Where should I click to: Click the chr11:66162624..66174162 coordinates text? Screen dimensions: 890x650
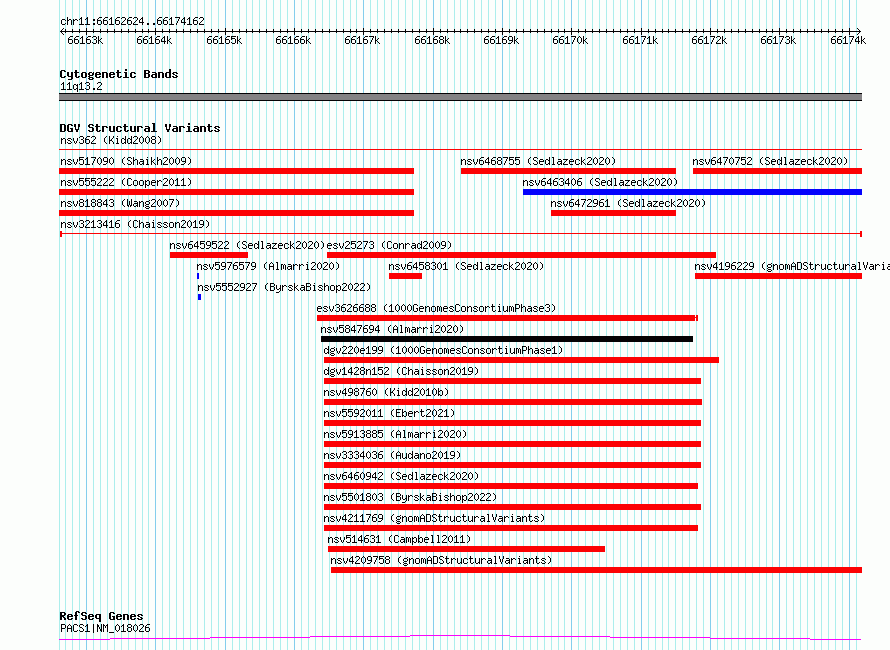tap(132, 22)
